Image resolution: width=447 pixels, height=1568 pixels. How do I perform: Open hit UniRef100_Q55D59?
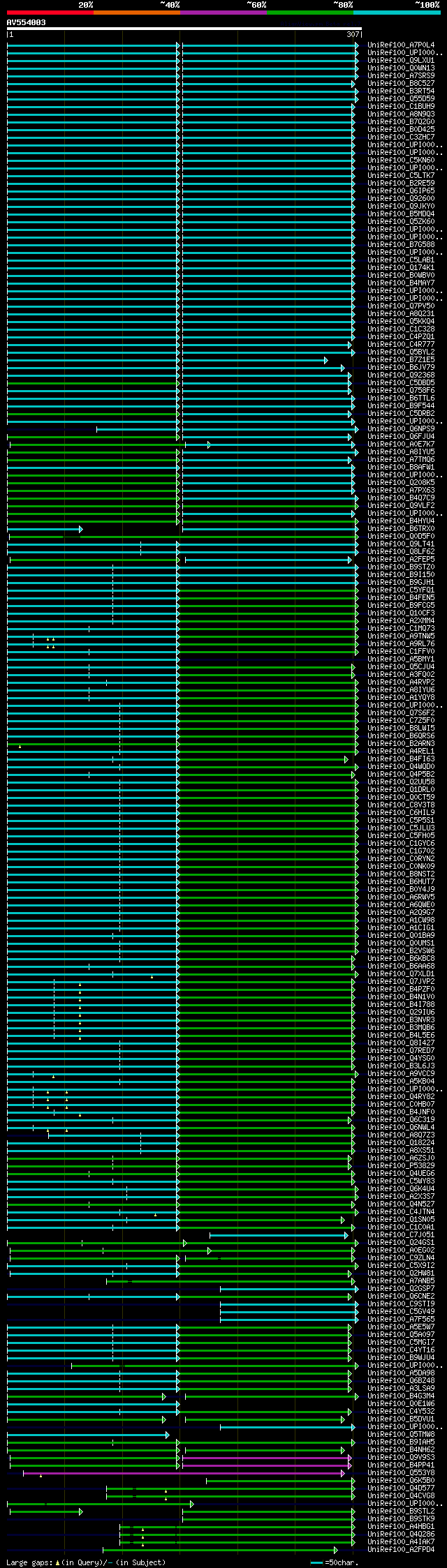pos(401,99)
